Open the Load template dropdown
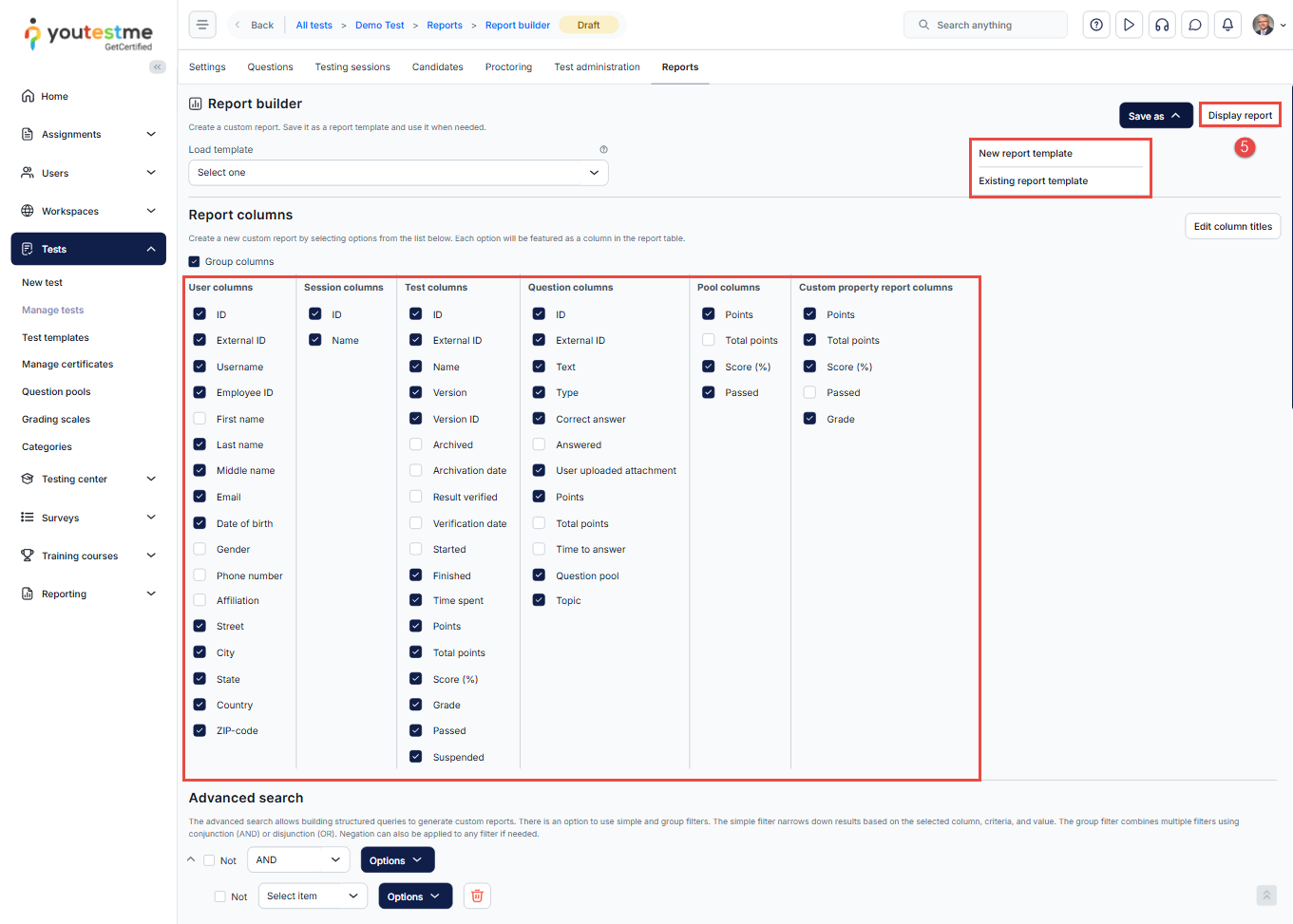Screen dimensions: 1293x924 pos(398,173)
